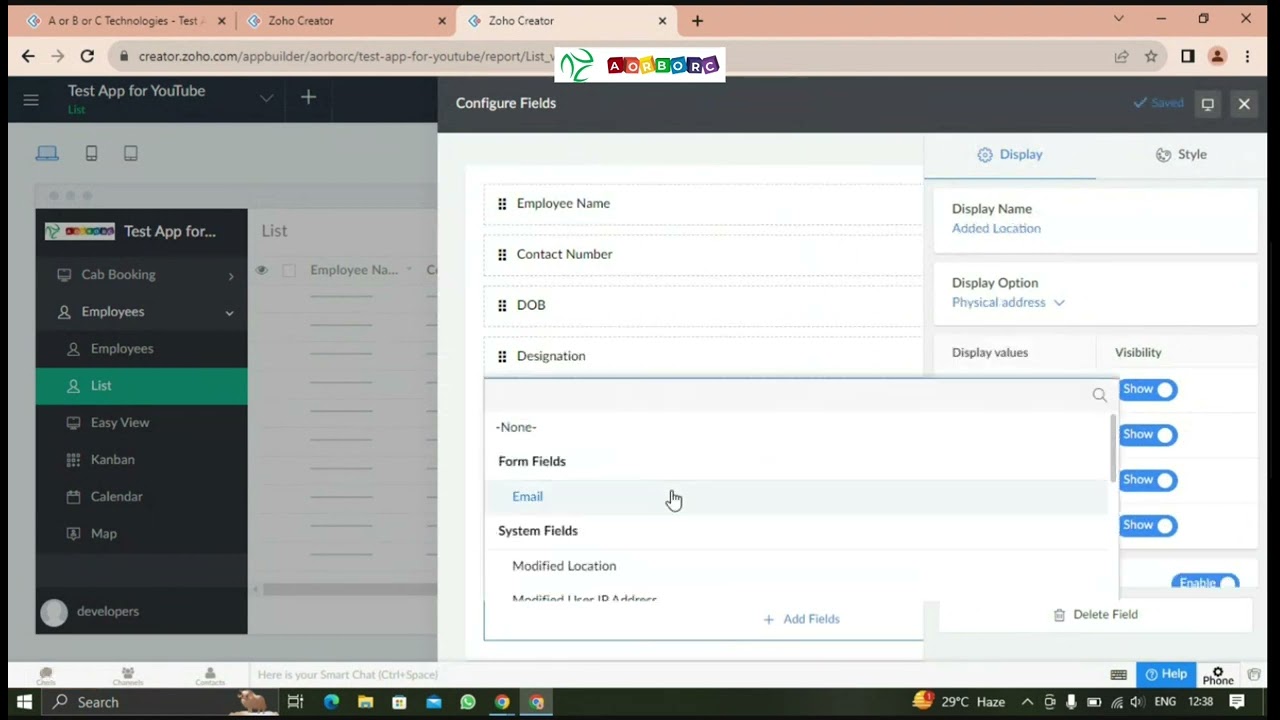Expand the app name dropdown chevron
The width and height of the screenshot is (1280, 720).
[266, 98]
